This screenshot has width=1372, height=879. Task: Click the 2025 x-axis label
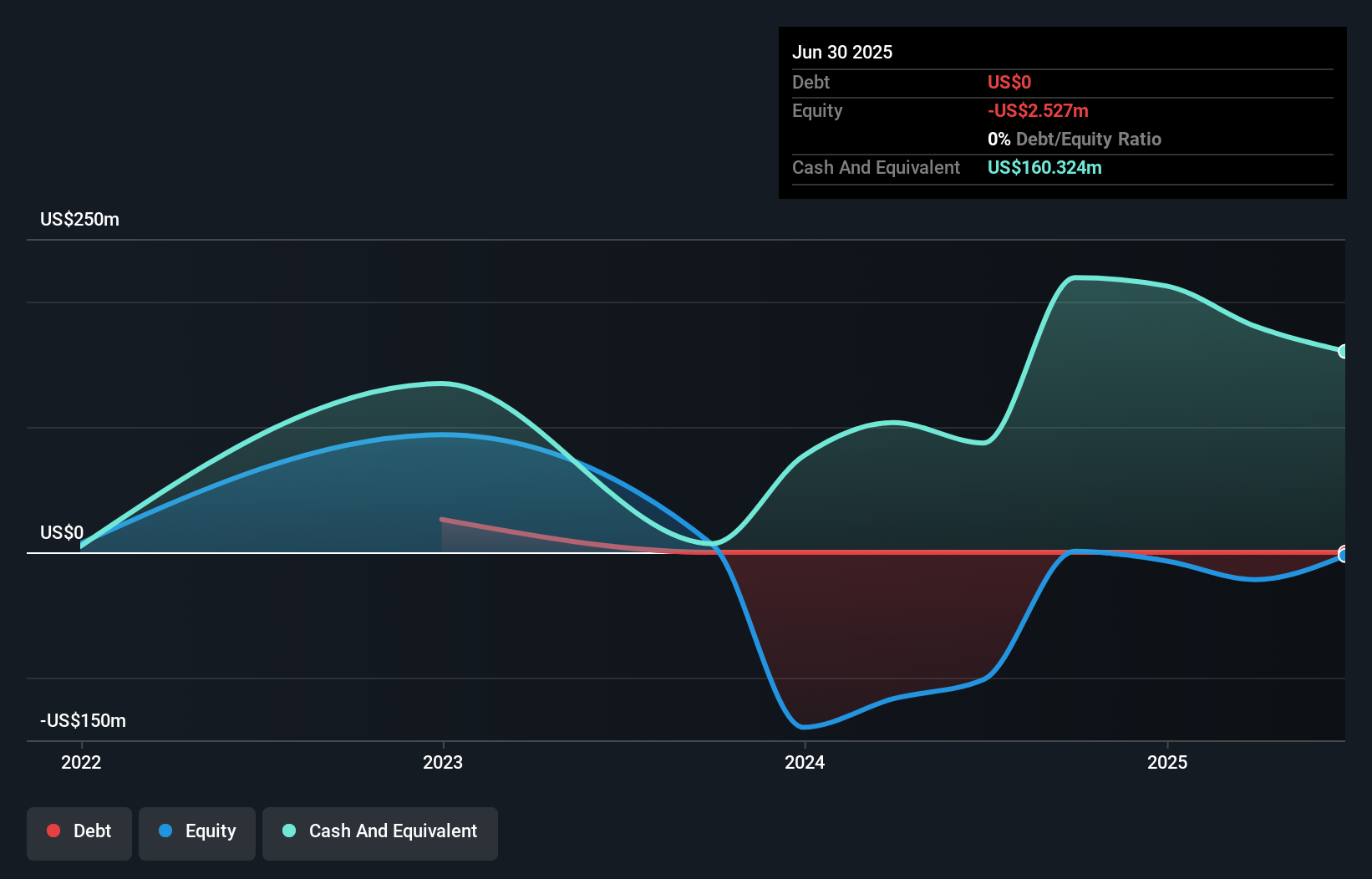(x=1167, y=762)
